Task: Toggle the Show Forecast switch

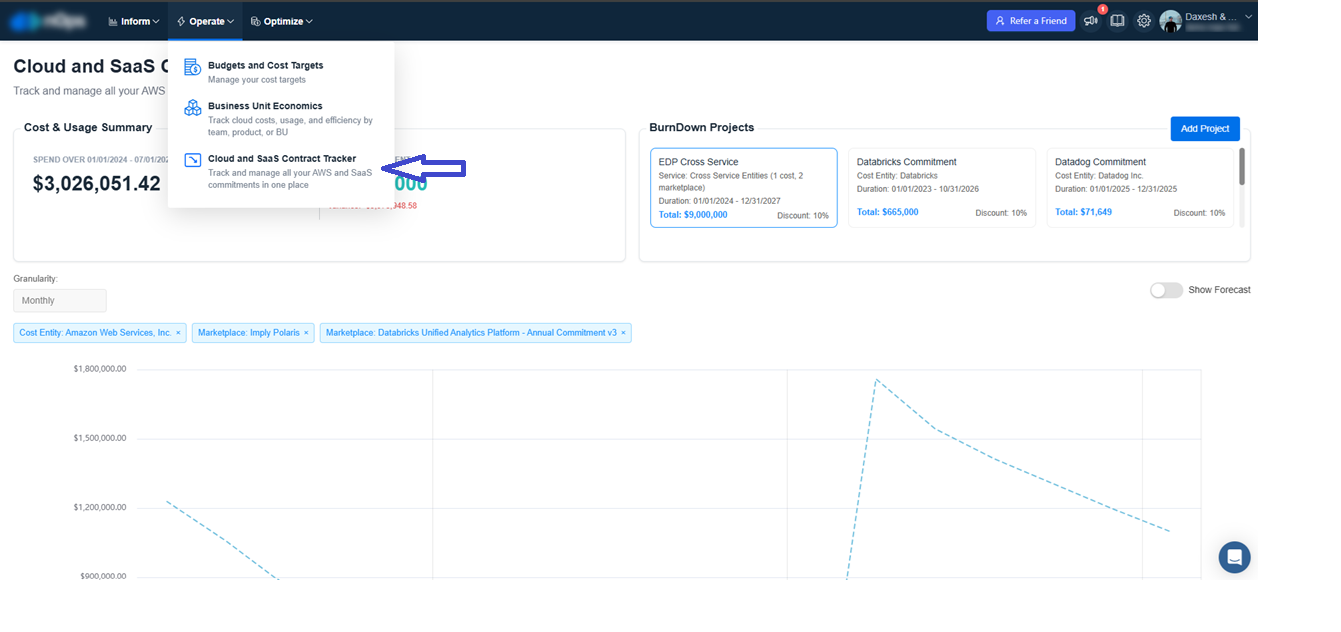Action: pyautogui.click(x=1166, y=290)
